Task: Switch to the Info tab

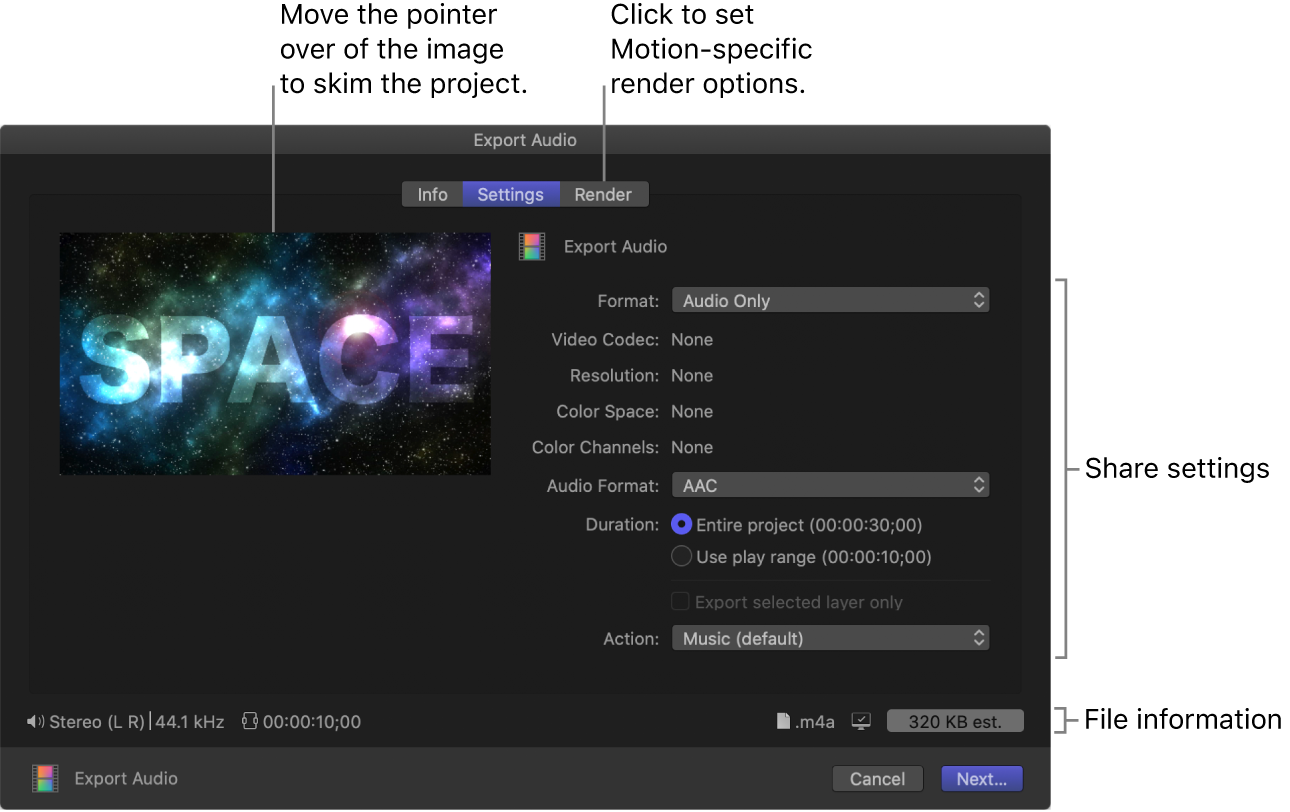Action: [432, 194]
